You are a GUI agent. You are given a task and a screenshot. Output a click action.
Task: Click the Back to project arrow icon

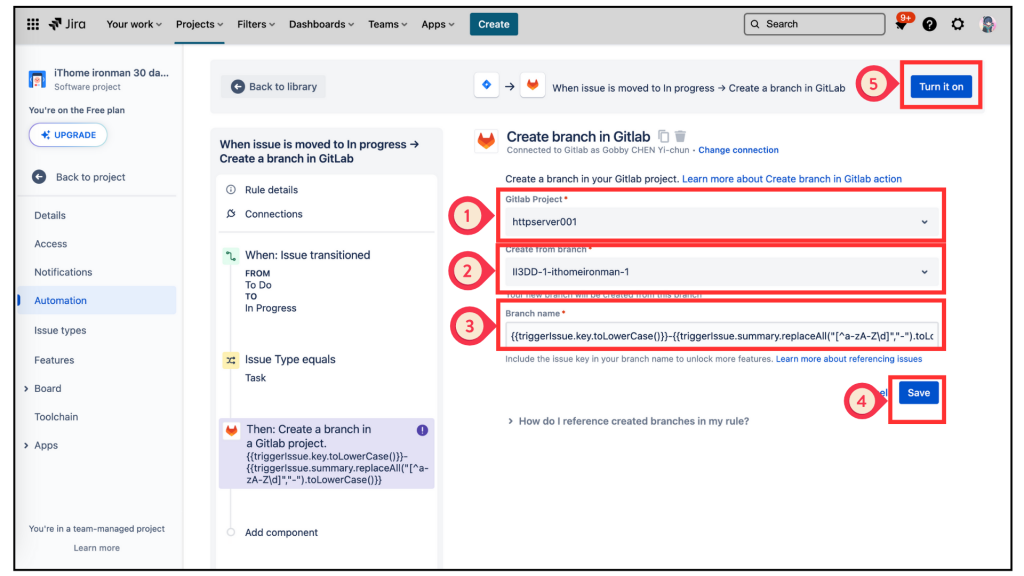(x=39, y=177)
